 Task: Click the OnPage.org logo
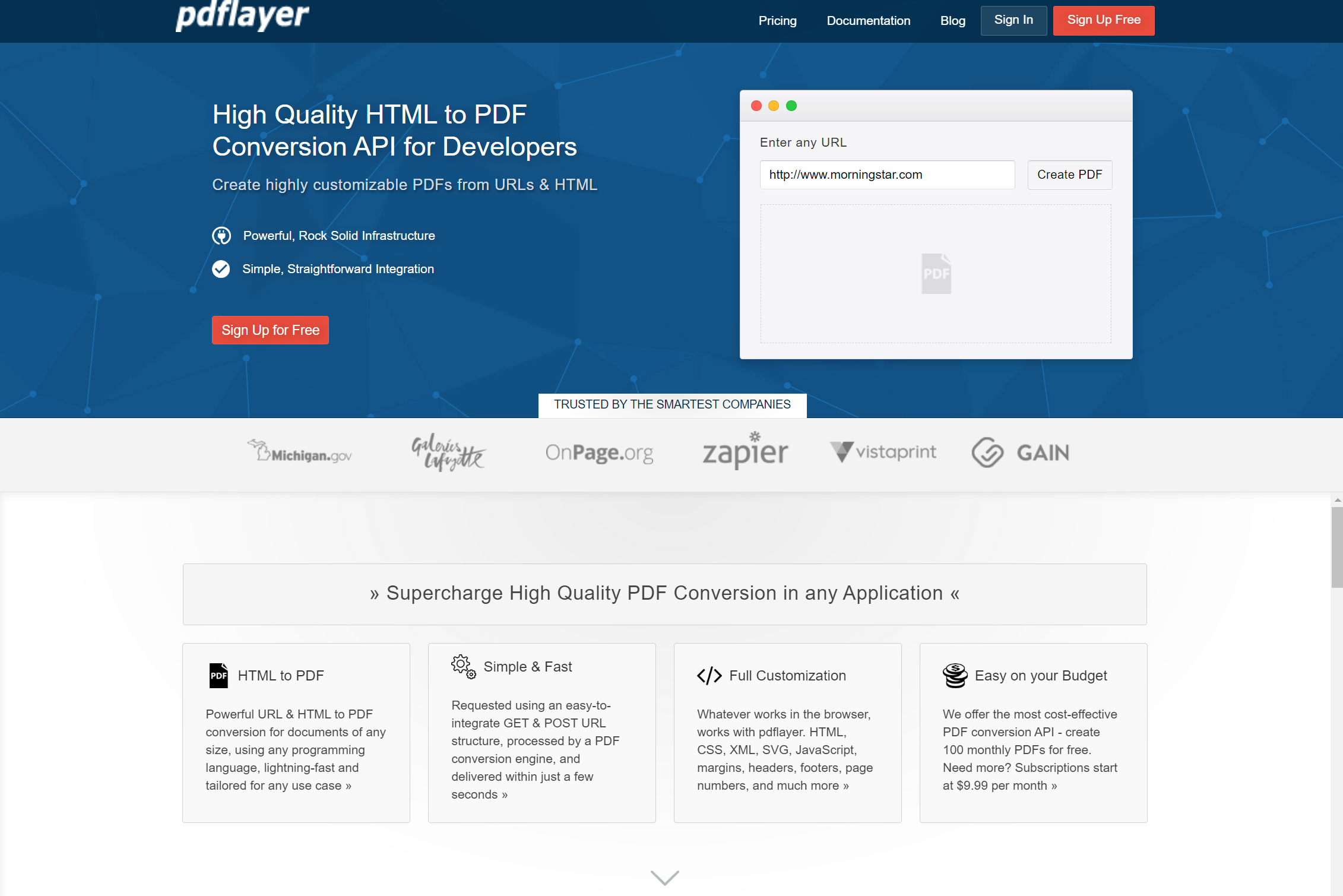coord(599,453)
